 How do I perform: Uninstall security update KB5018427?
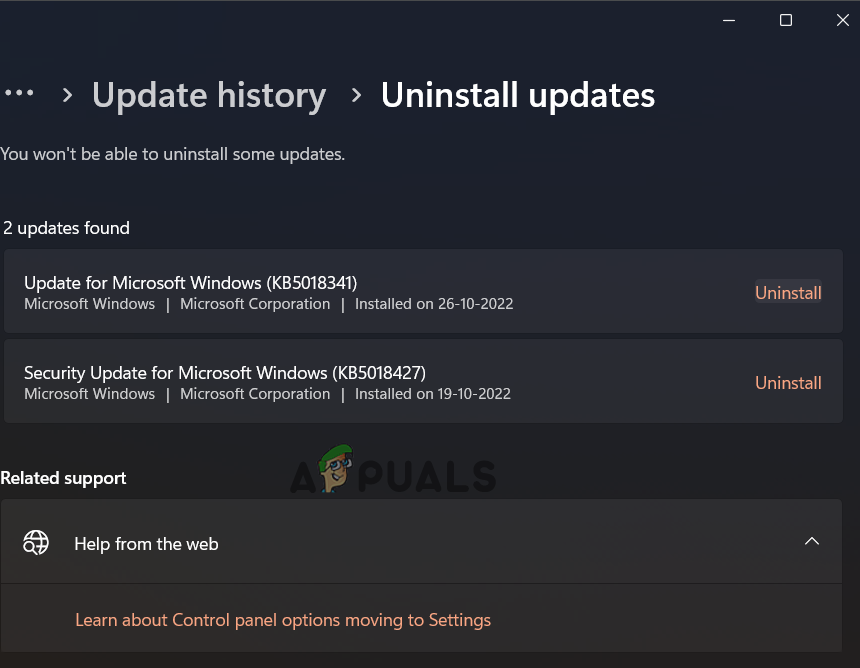(788, 383)
